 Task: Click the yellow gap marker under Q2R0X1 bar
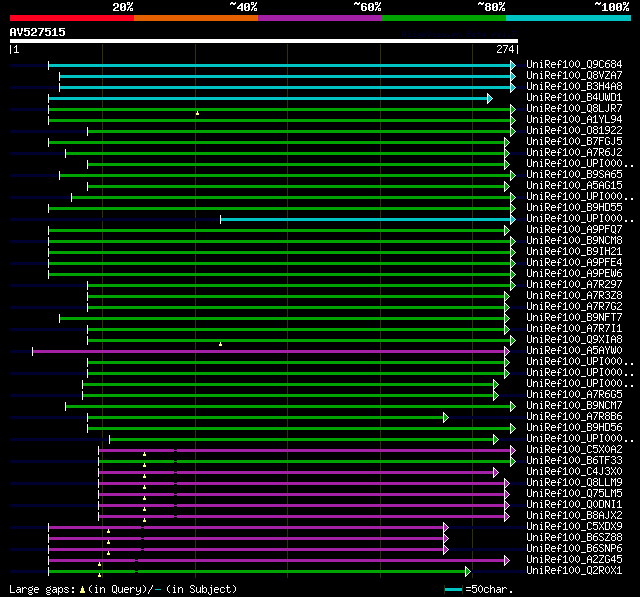point(100,575)
